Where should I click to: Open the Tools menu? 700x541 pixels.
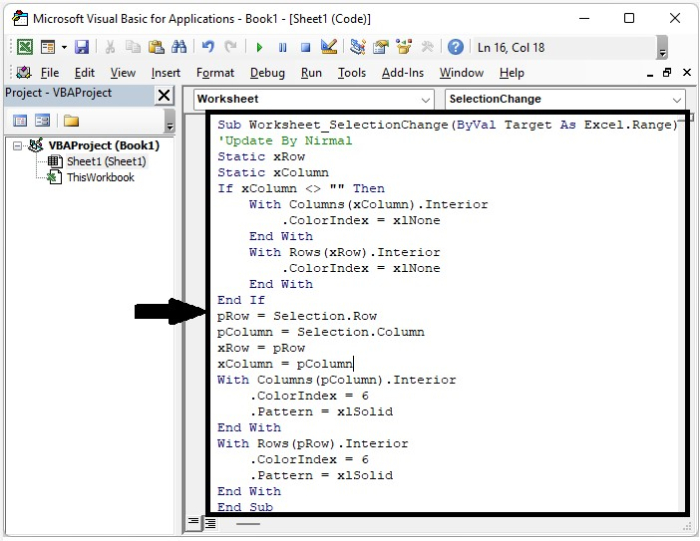coord(352,73)
